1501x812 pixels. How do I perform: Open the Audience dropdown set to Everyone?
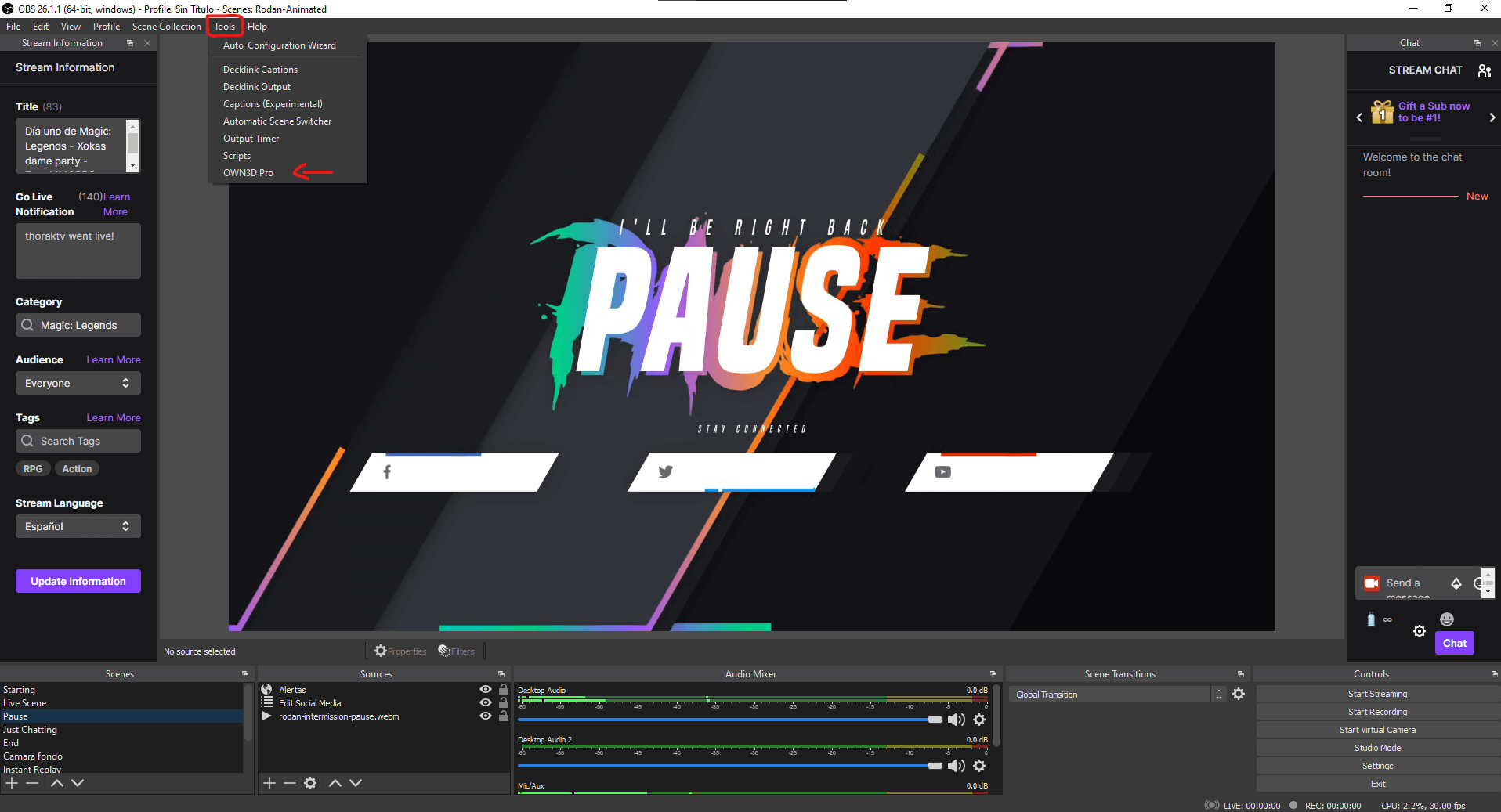78,383
